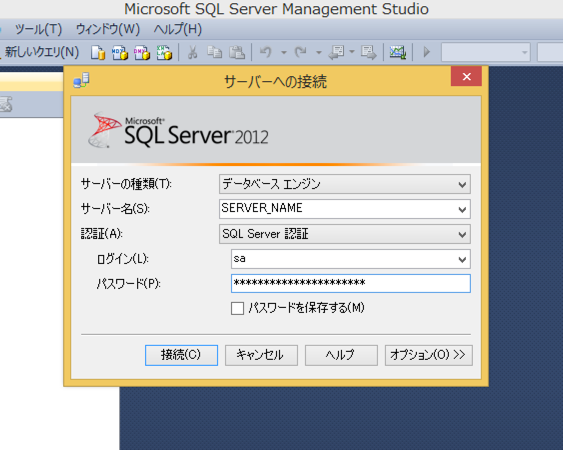Open the empty toolbar combo box
The image size is (563, 450).
pyautogui.click(x=486, y=52)
